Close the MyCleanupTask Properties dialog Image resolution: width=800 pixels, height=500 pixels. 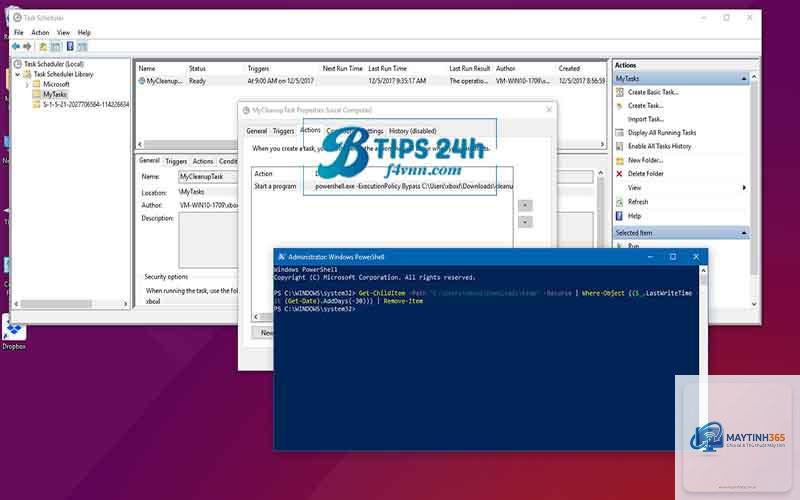point(549,110)
